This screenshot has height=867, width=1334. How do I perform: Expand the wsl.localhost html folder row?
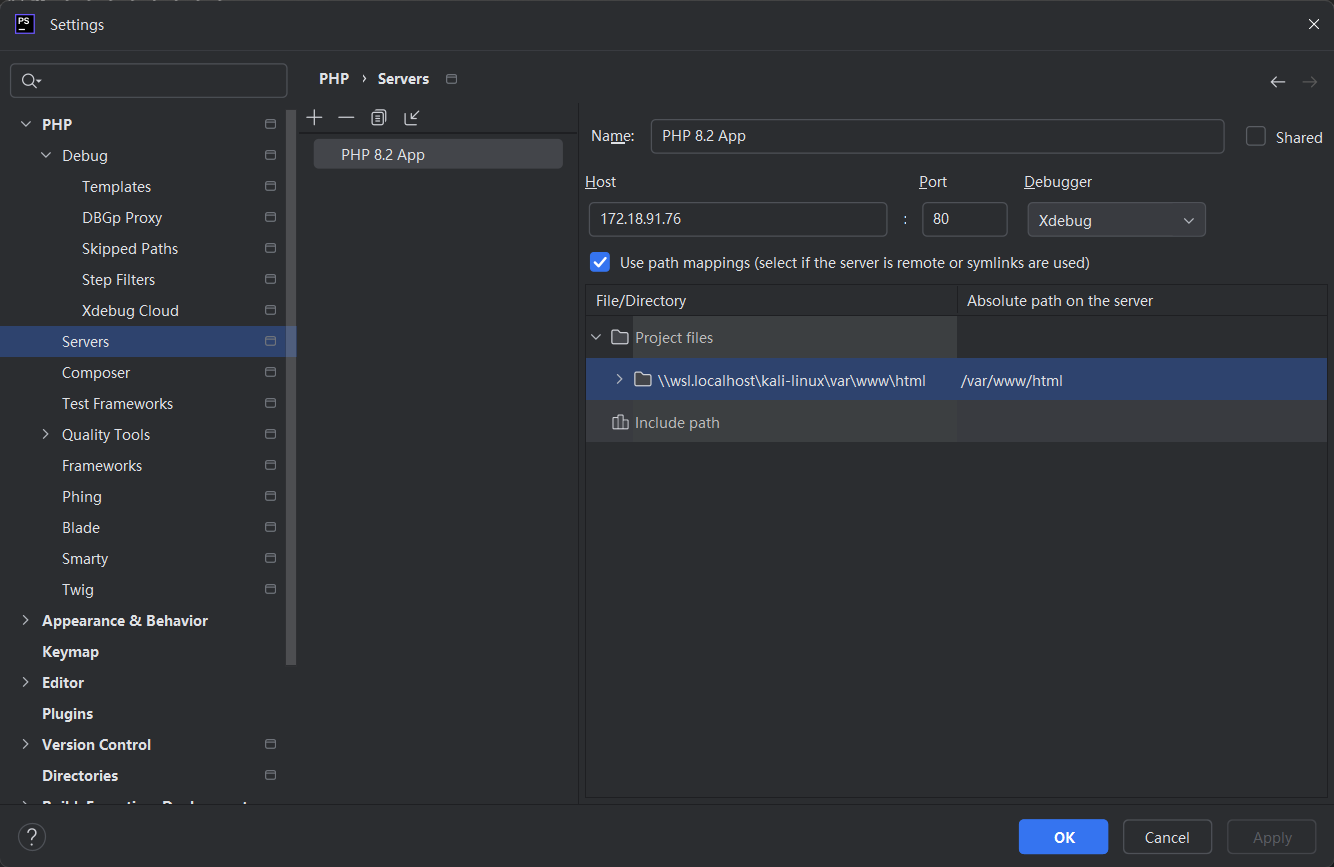pos(619,379)
